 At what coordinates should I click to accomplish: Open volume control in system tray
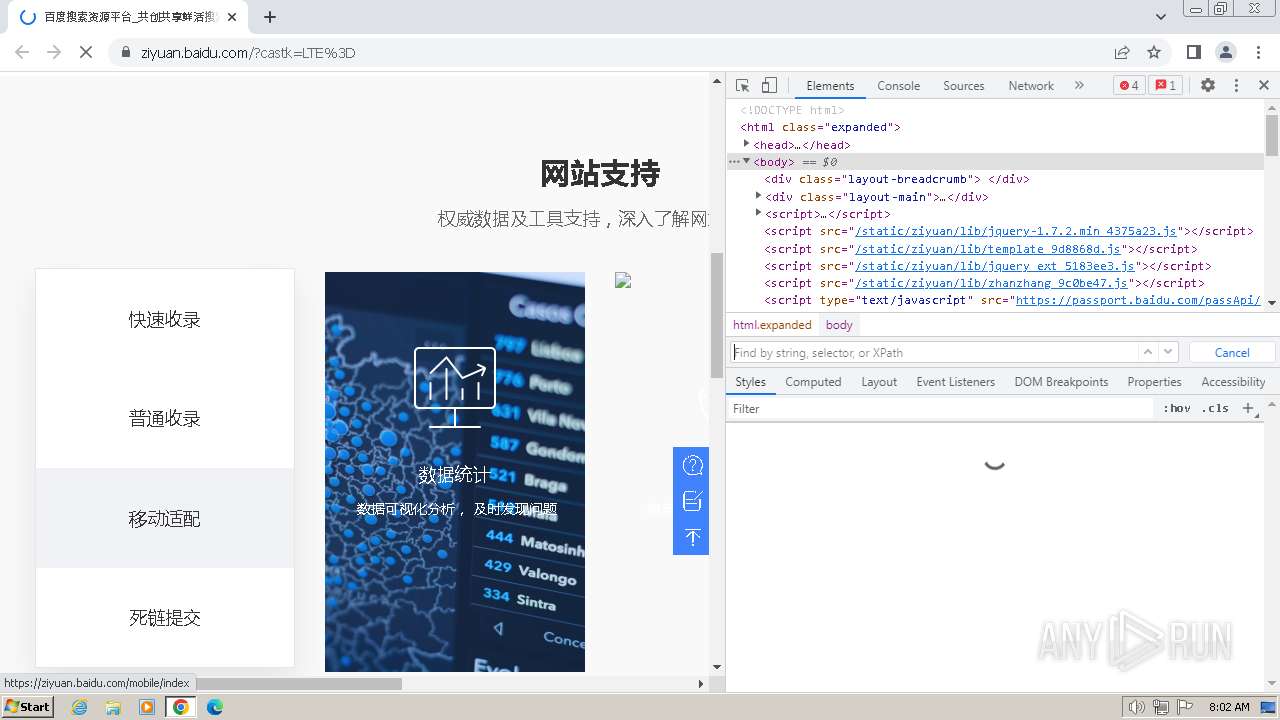coord(1136,707)
